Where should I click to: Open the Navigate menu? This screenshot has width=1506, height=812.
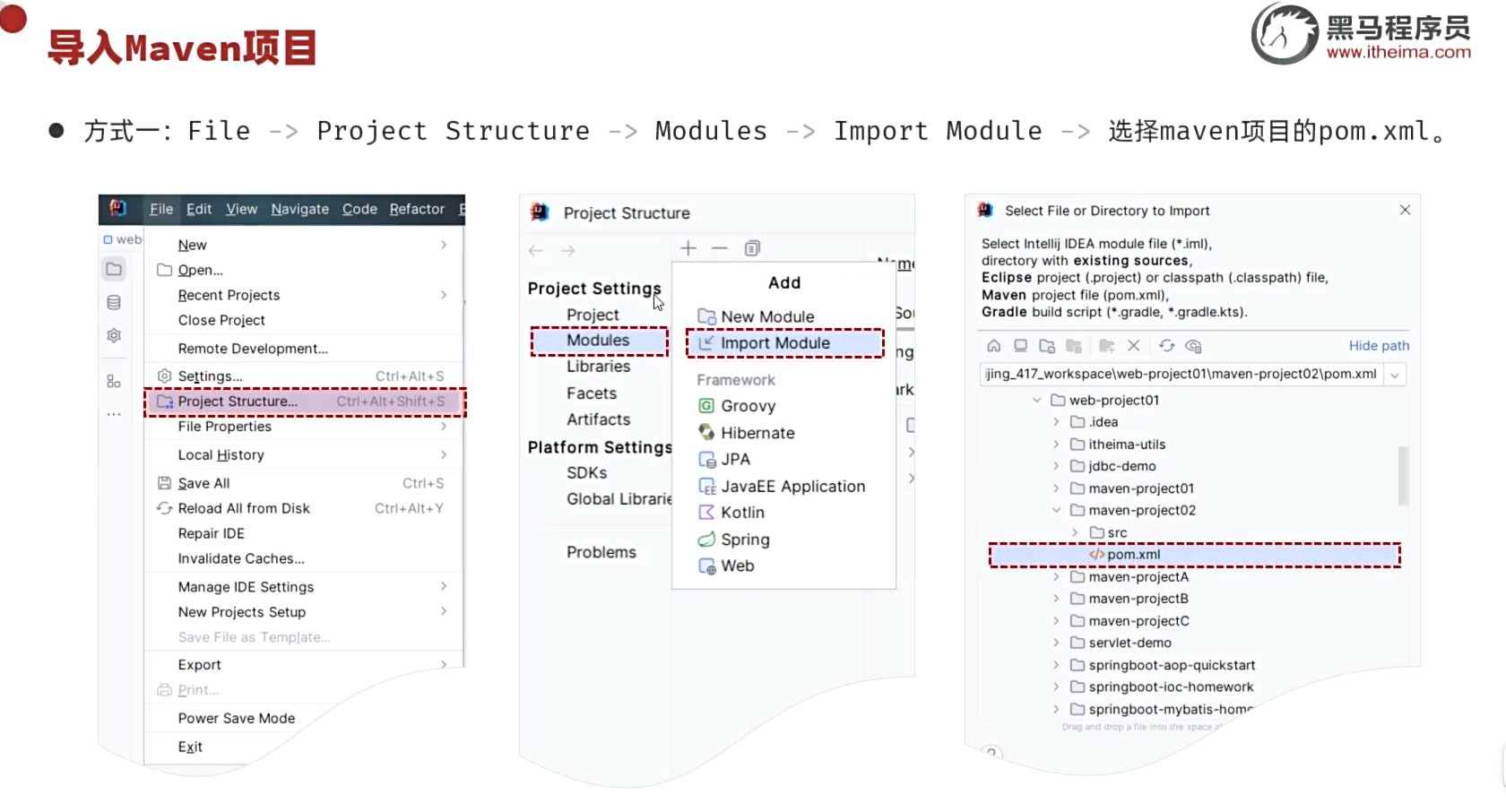(299, 209)
